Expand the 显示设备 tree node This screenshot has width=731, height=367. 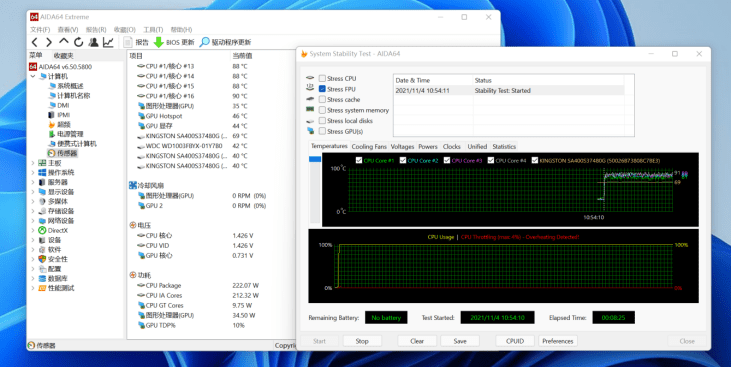33,192
